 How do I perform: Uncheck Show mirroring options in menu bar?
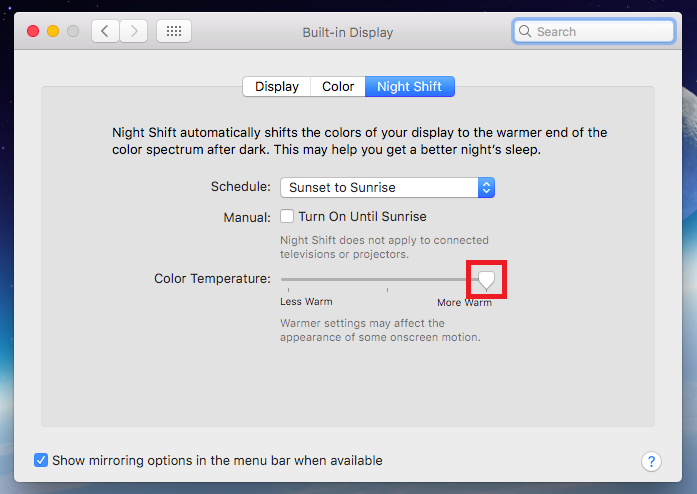41,460
